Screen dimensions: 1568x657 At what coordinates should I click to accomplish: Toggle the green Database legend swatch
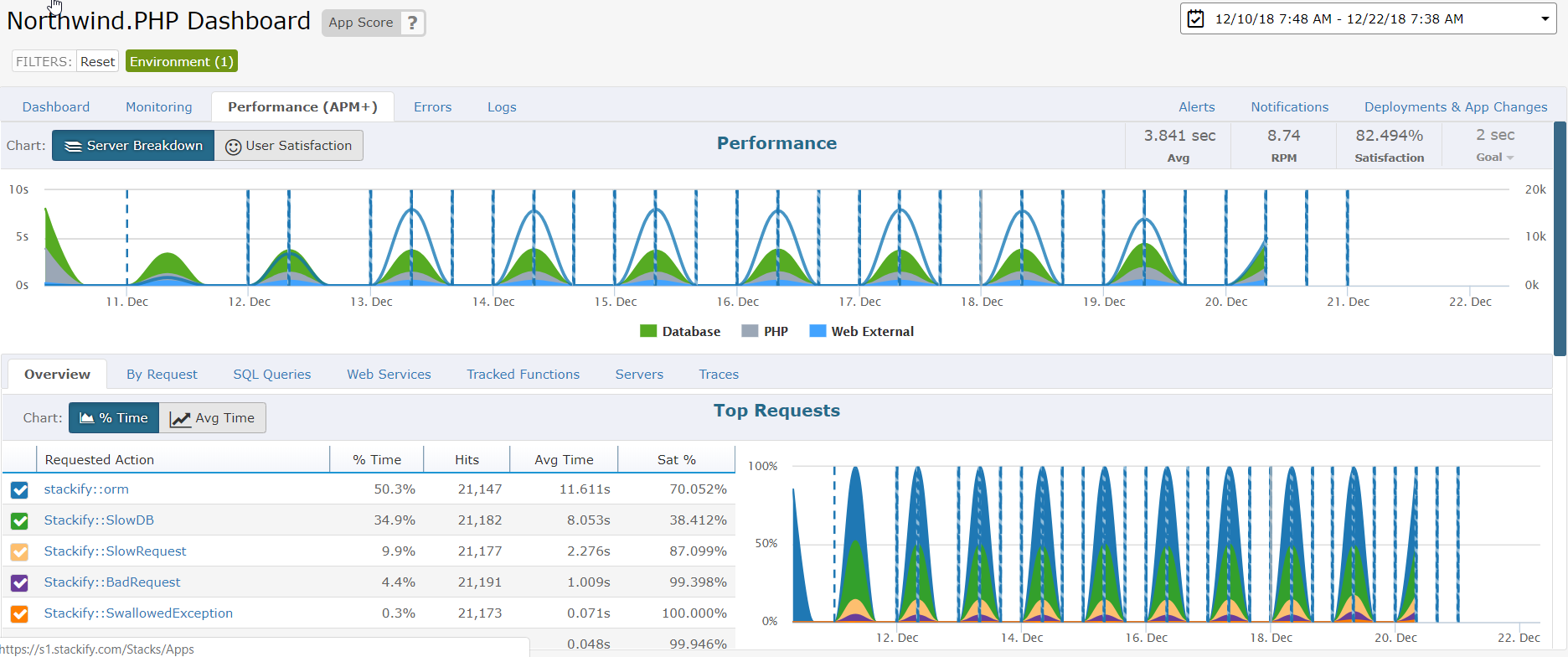648,331
